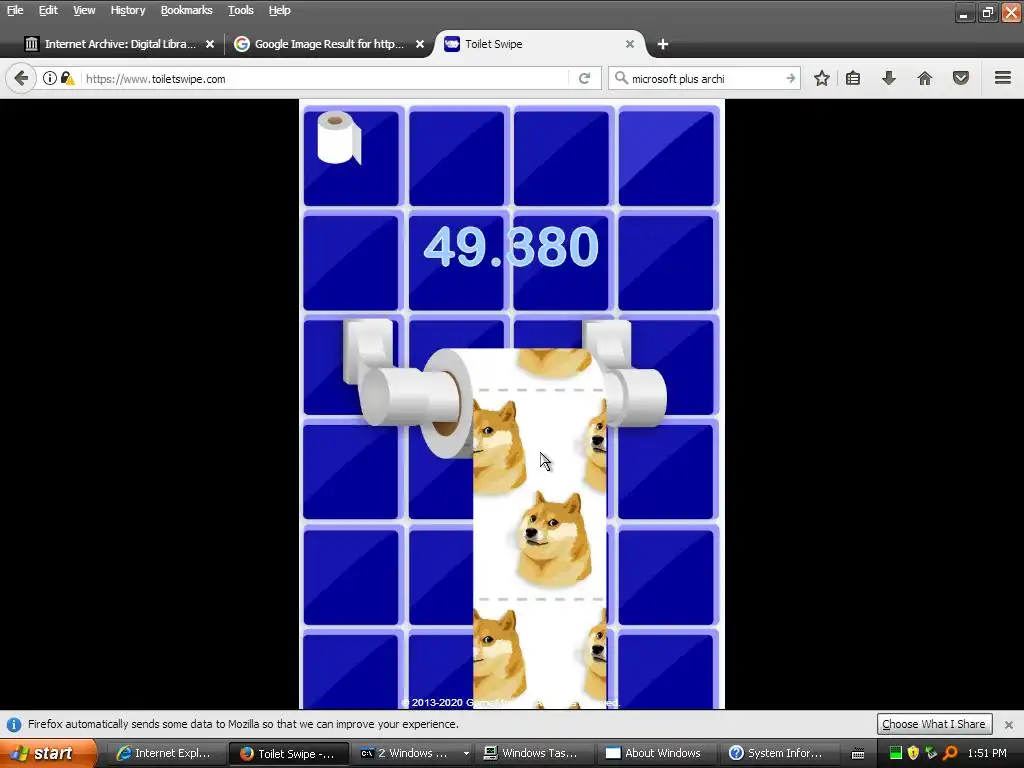1024x768 pixels.
Task: Show bookmarks list icon
Action: (853, 78)
